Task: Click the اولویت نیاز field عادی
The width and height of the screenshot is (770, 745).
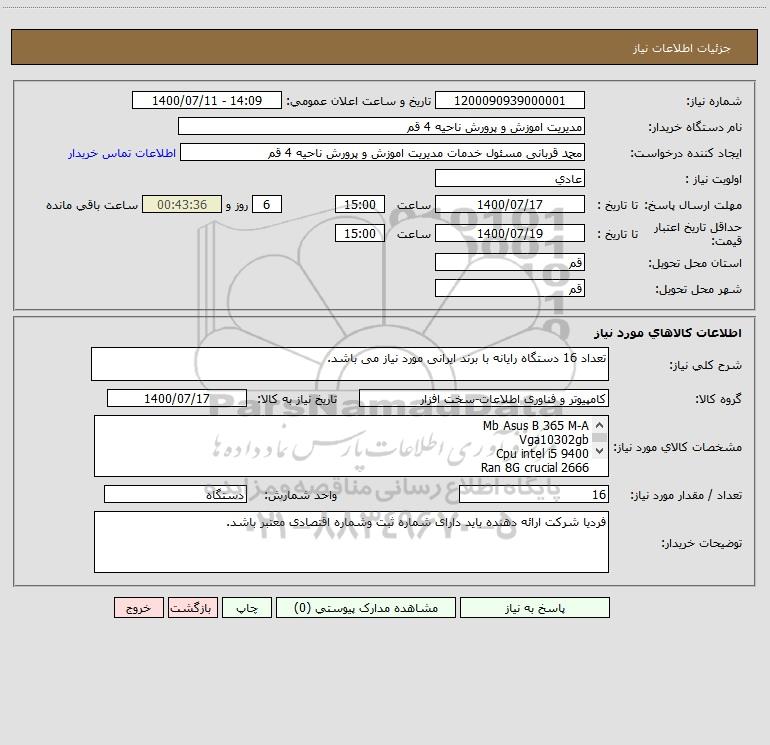Action: click(x=510, y=178)
